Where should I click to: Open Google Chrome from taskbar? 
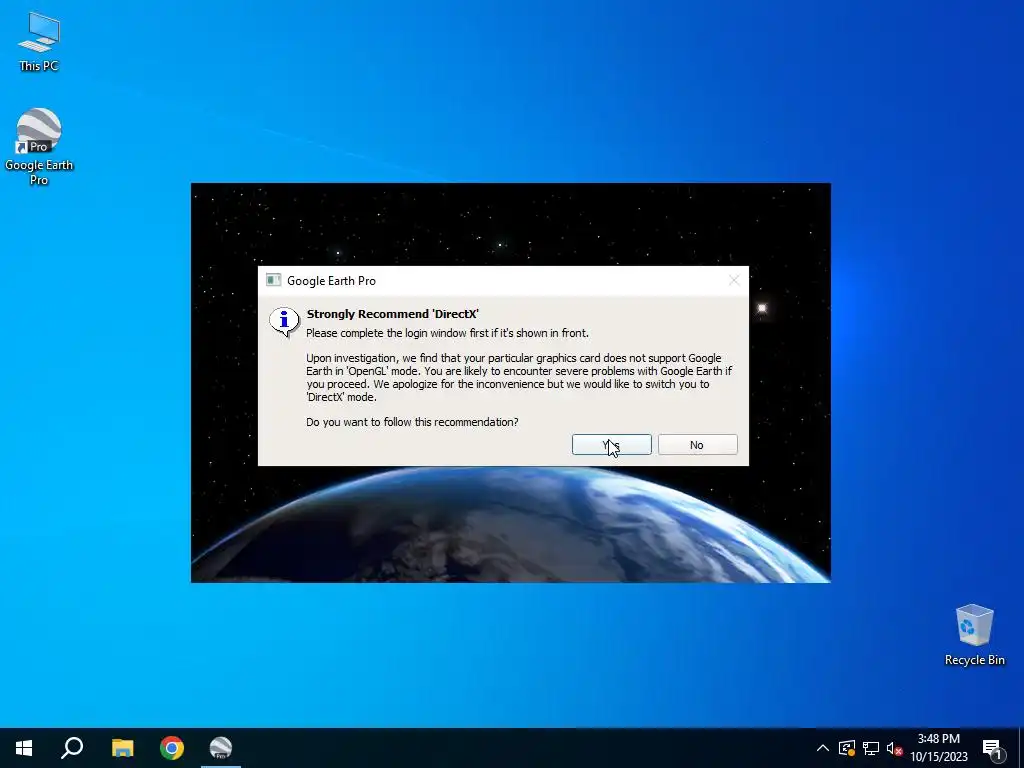click(x=172, y=748)
